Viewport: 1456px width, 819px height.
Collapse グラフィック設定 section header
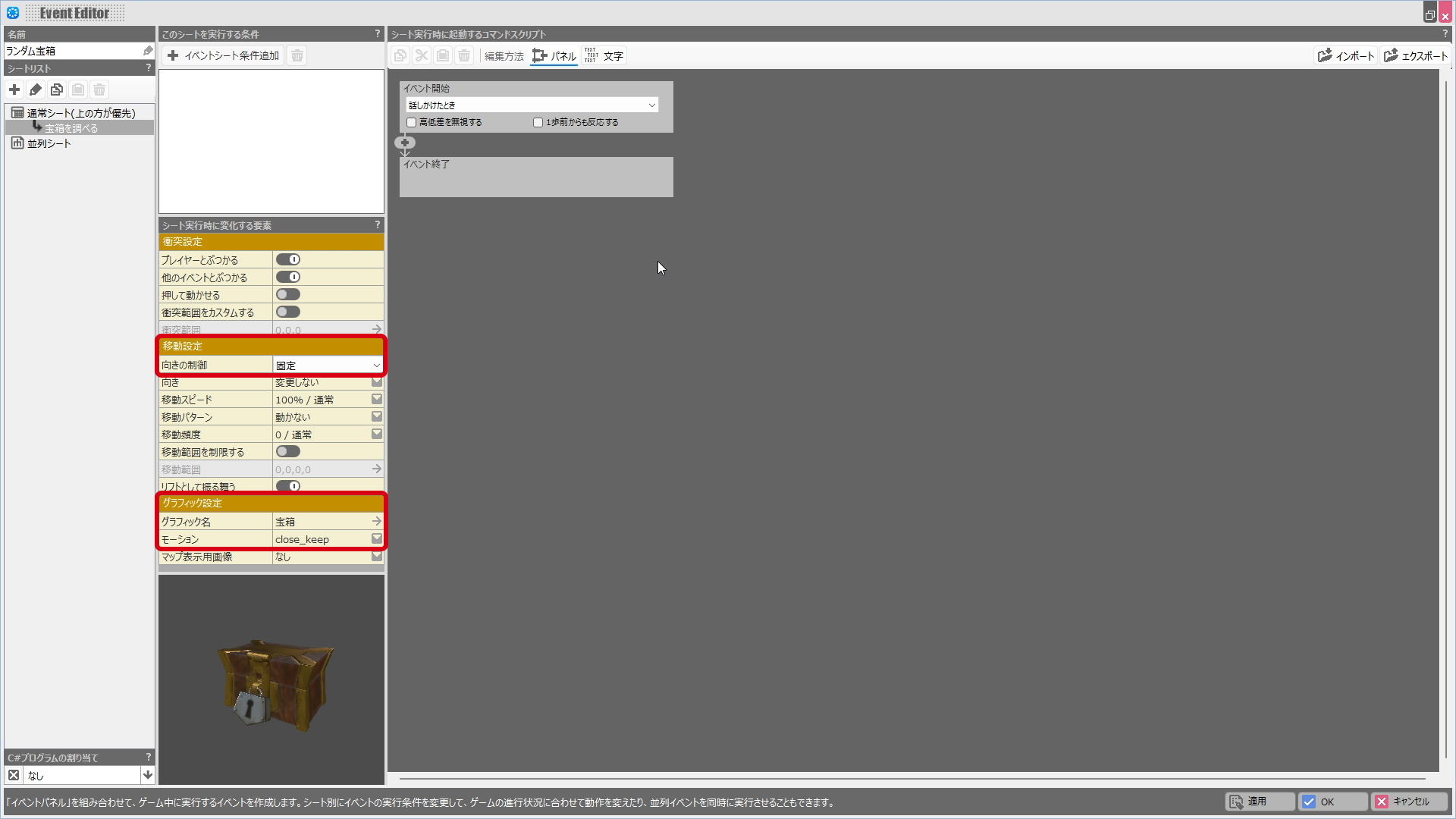coord(271,503)
